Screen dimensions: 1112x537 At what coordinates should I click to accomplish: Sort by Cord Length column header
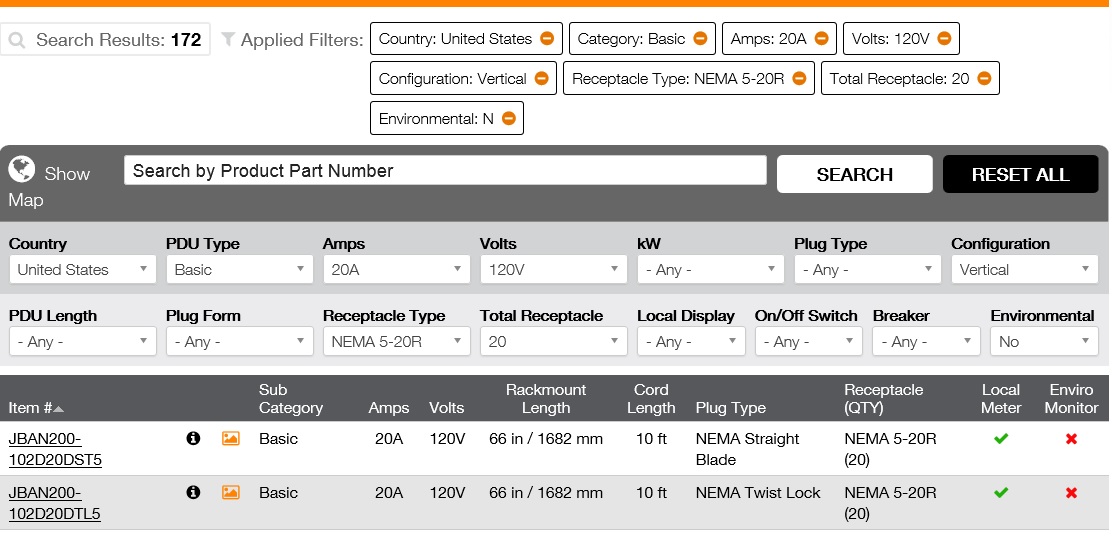651,398
